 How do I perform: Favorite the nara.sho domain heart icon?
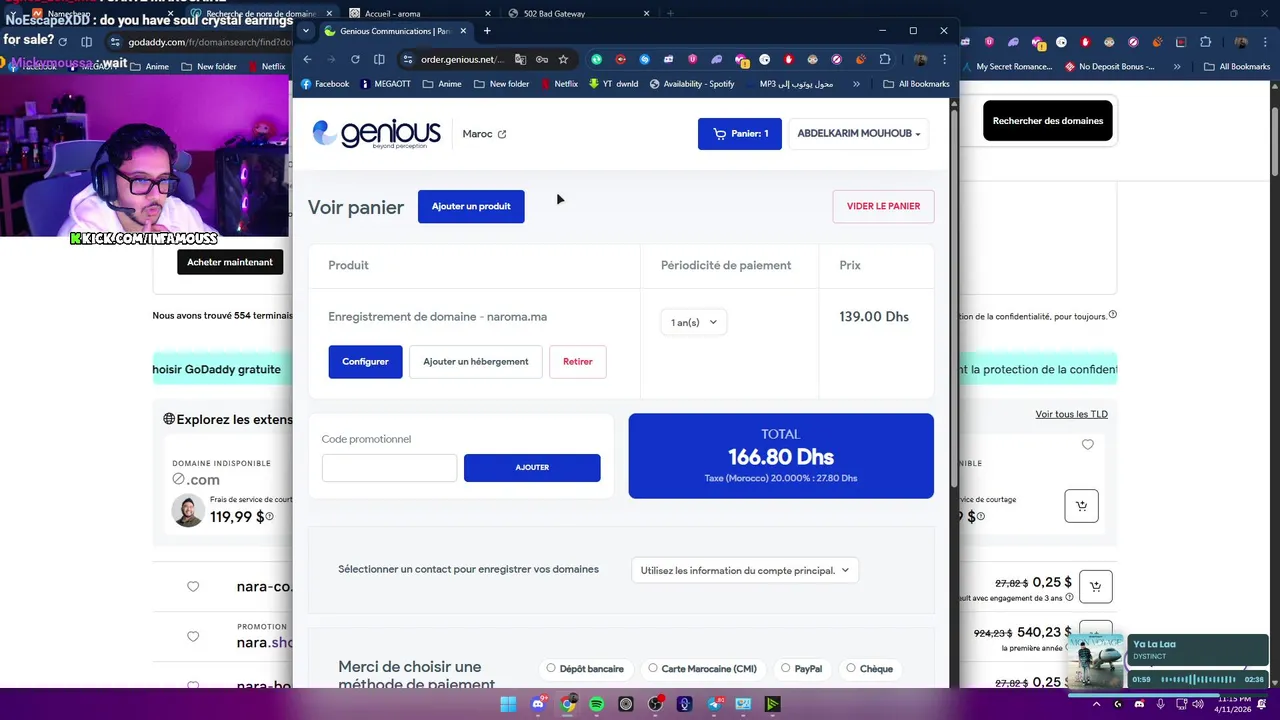click(193, 636)
